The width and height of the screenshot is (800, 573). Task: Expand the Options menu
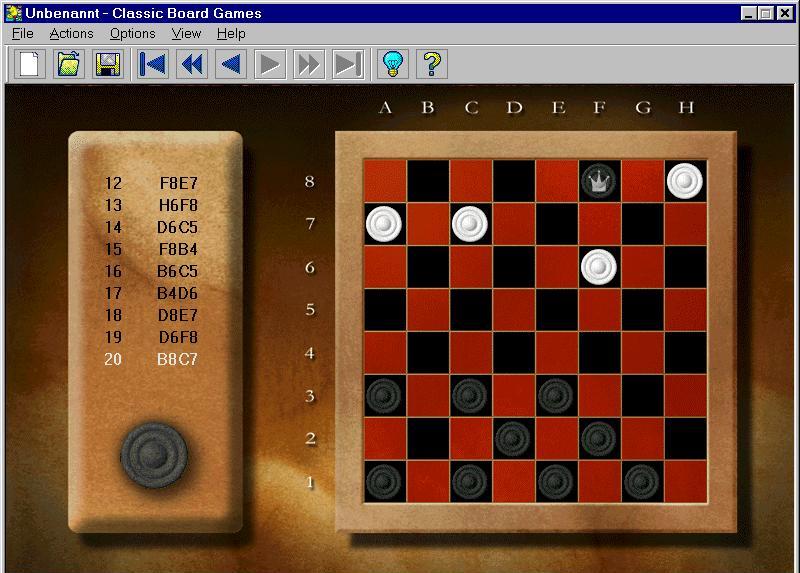point(132,33)
